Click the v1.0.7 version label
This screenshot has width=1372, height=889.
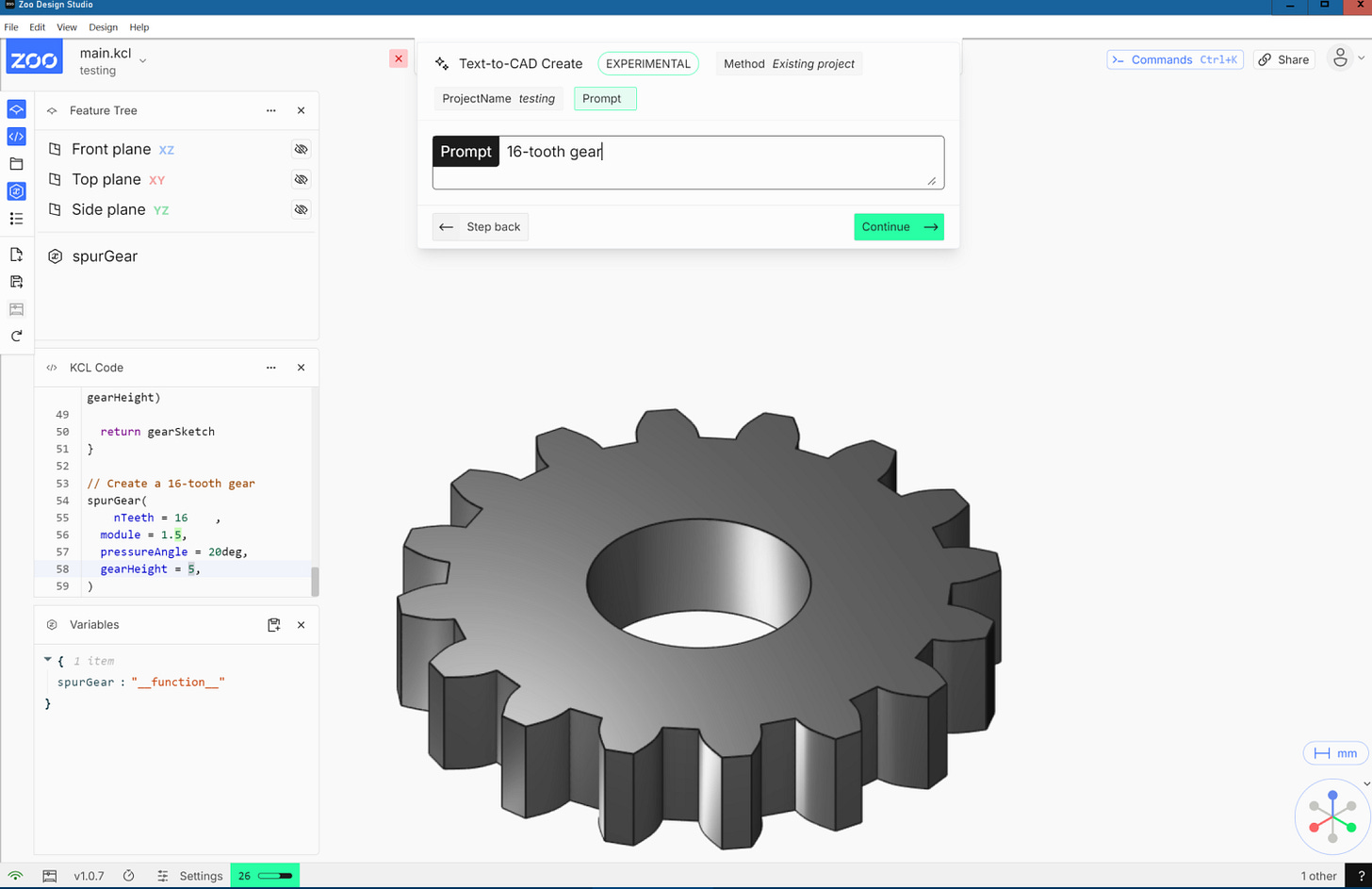pos(89,876)
